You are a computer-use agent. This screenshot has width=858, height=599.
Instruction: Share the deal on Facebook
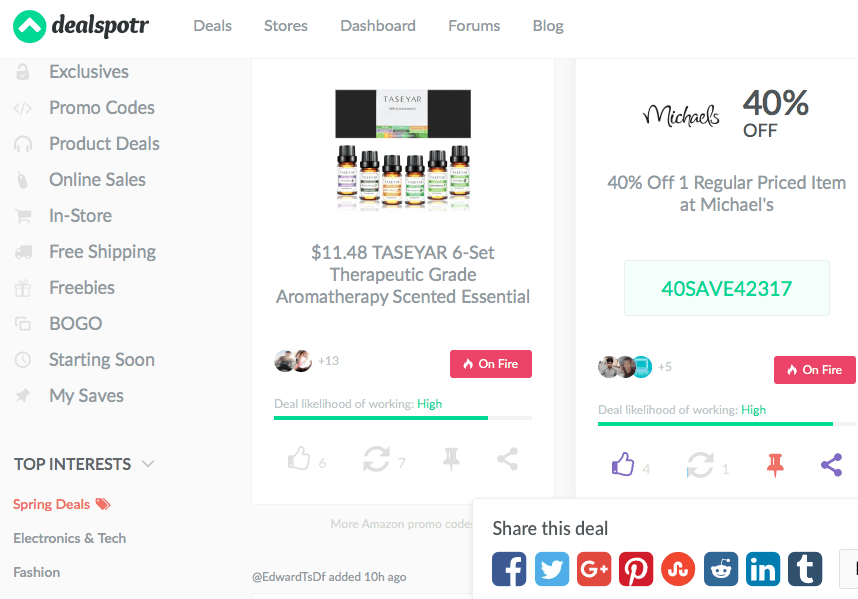coord(509,569)
